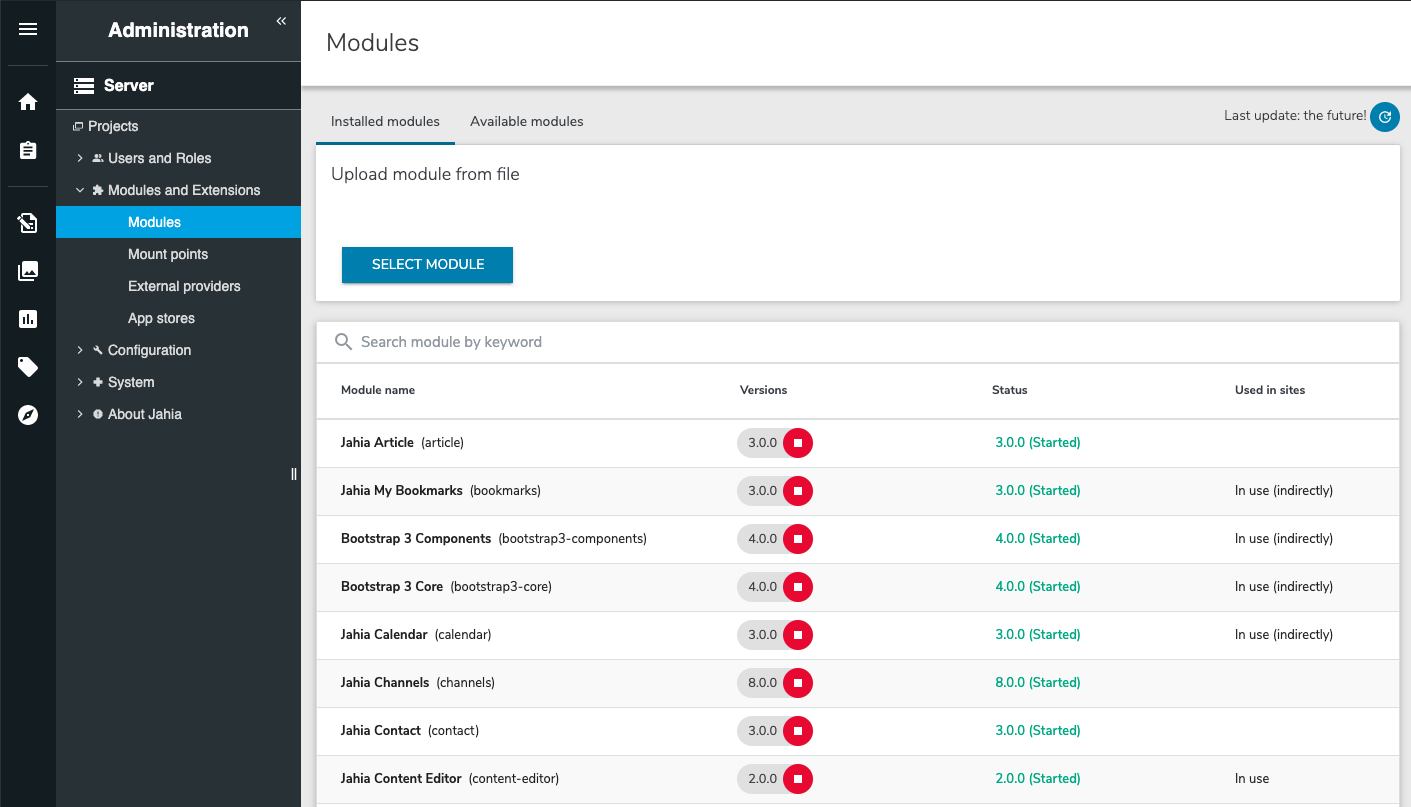Stop the Bootstrap 3 Core module
The height and width of the screenshot is (807, 1411).
coord(797,587)
